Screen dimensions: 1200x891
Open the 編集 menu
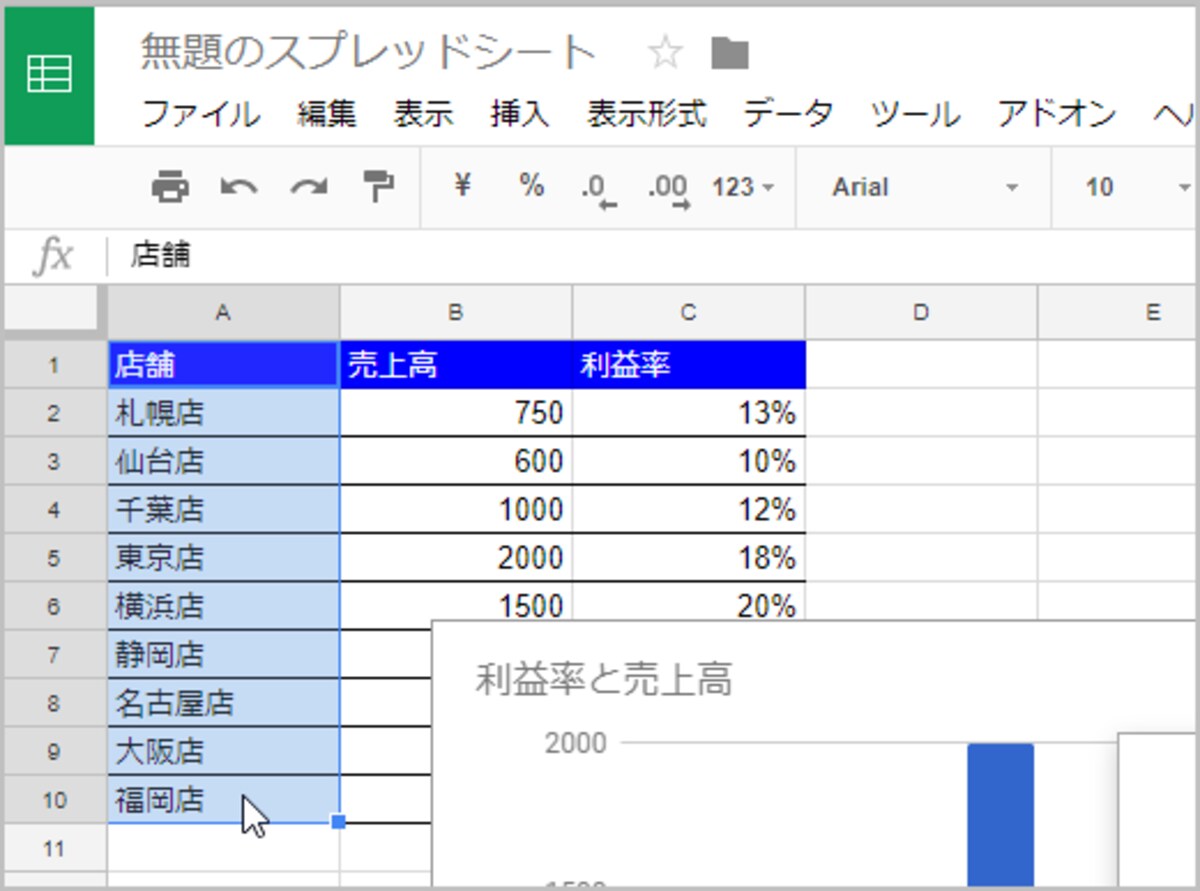(x=326, y=114)
